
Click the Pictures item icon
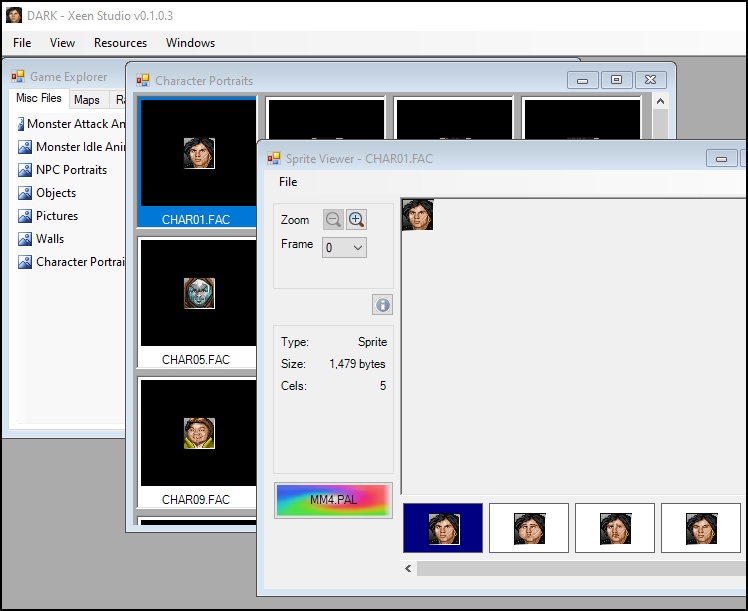point(25,216)
